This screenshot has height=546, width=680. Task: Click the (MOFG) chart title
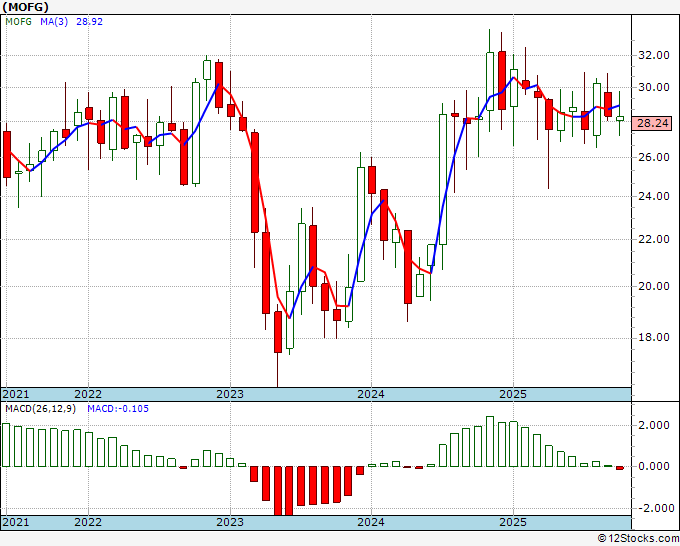pyautogui.click(x=26, y=7)
